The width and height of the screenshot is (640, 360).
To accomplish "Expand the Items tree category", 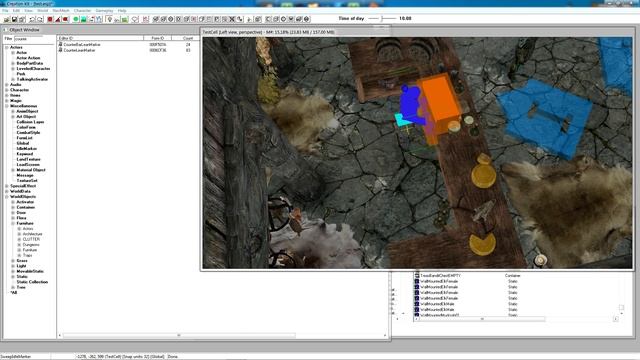I will pos(7,95).
